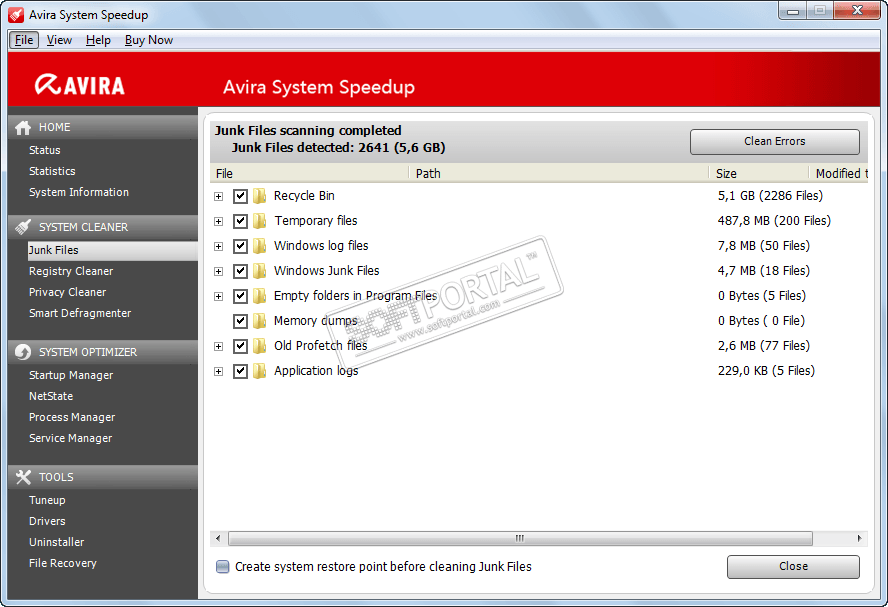Open Service Manager

(x=70, y=438)
